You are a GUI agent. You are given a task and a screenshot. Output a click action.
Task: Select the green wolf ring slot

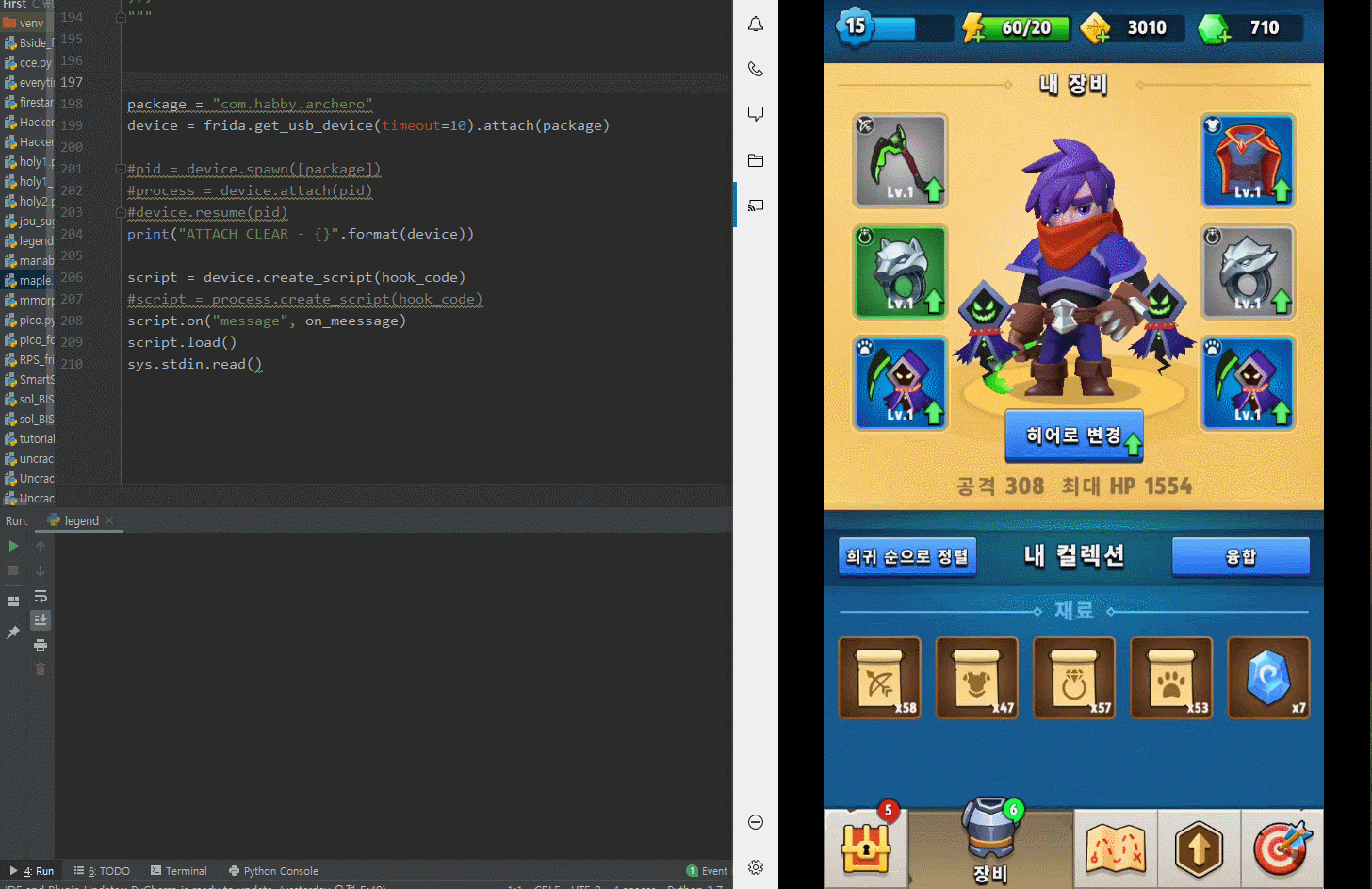[x=900, y=272]
